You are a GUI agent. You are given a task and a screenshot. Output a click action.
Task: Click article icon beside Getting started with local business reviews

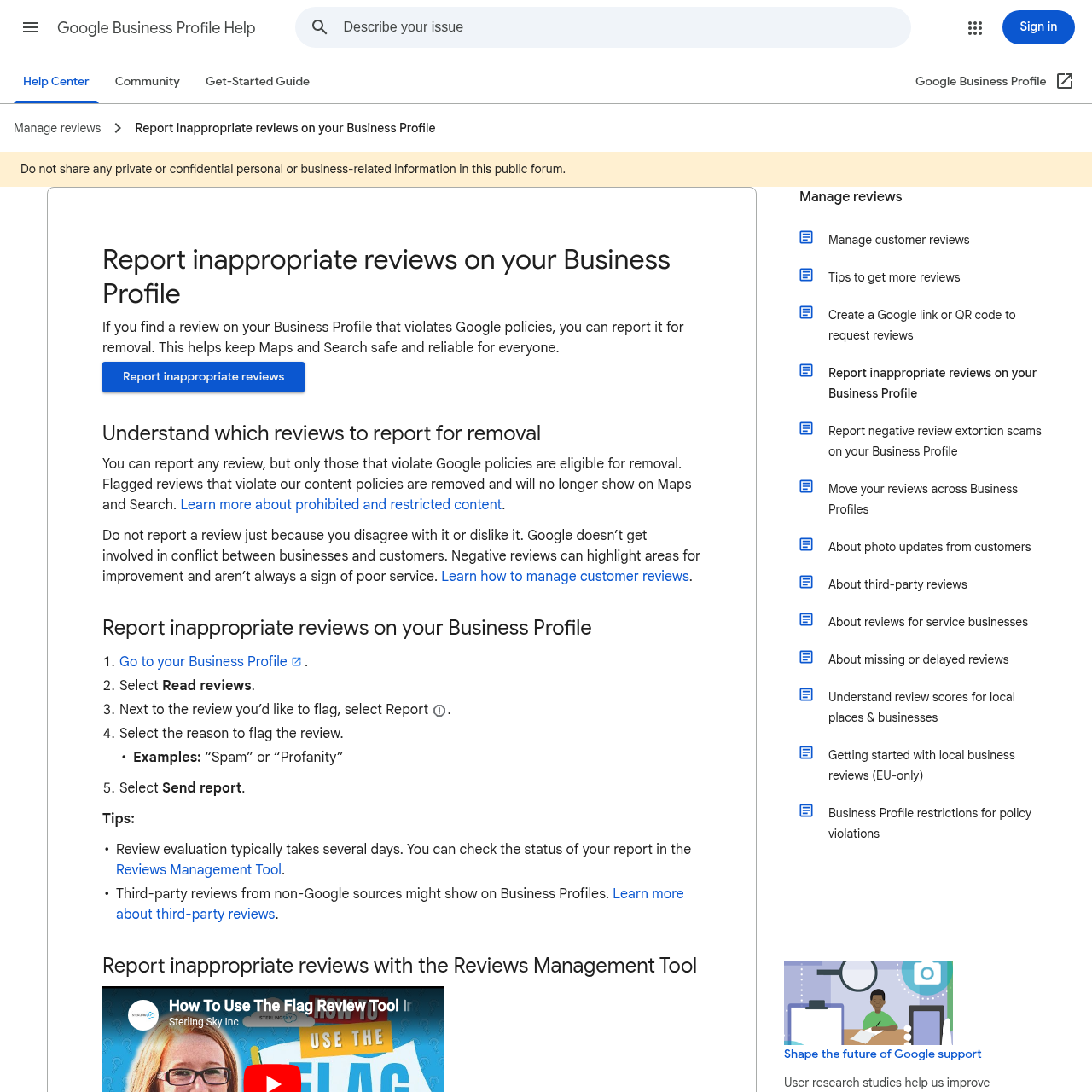(806, 752)
